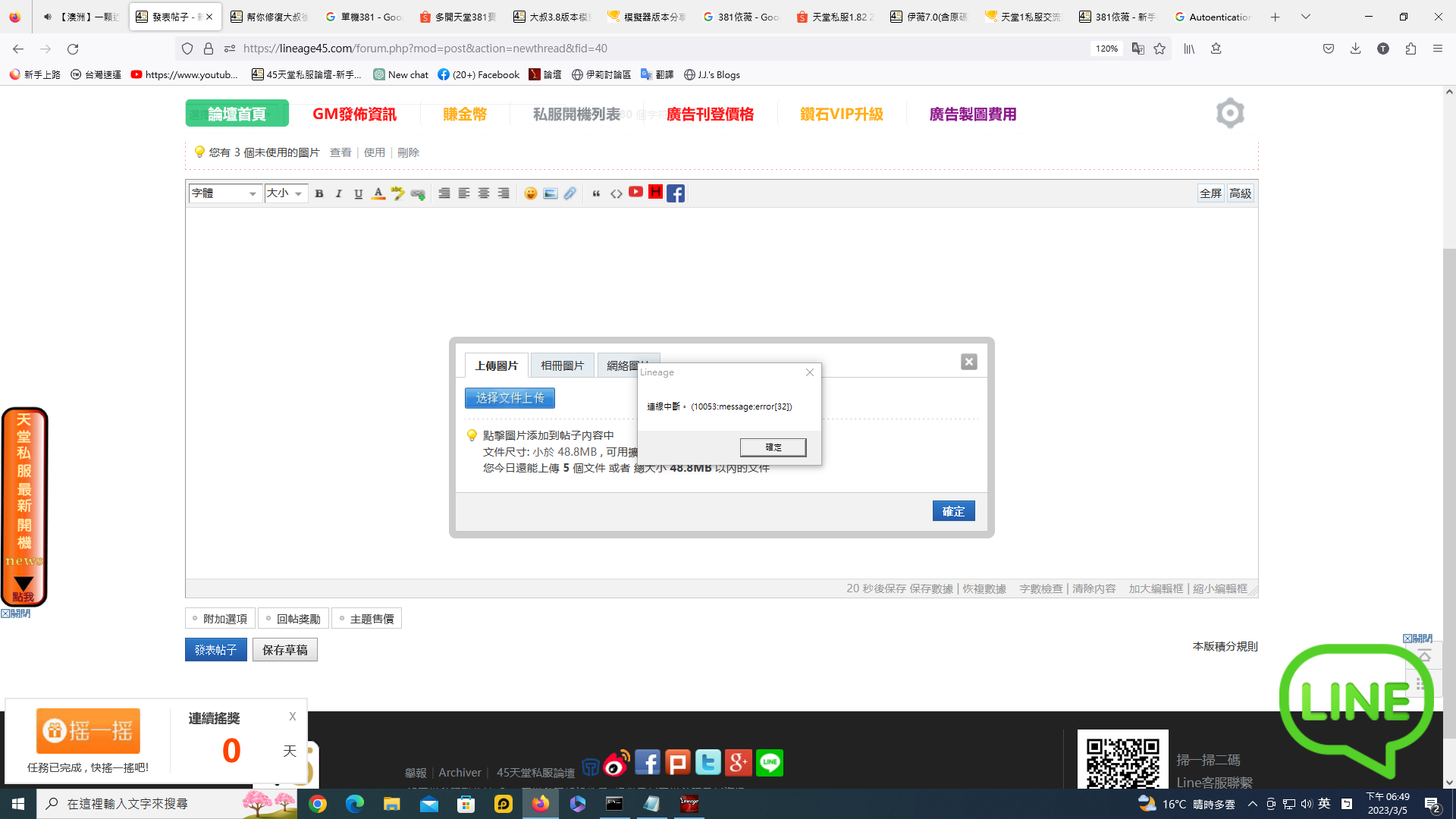Screen dimensions: 1456x819
Task: Click 保存草稿 button
Action: [x=285, y=650]
